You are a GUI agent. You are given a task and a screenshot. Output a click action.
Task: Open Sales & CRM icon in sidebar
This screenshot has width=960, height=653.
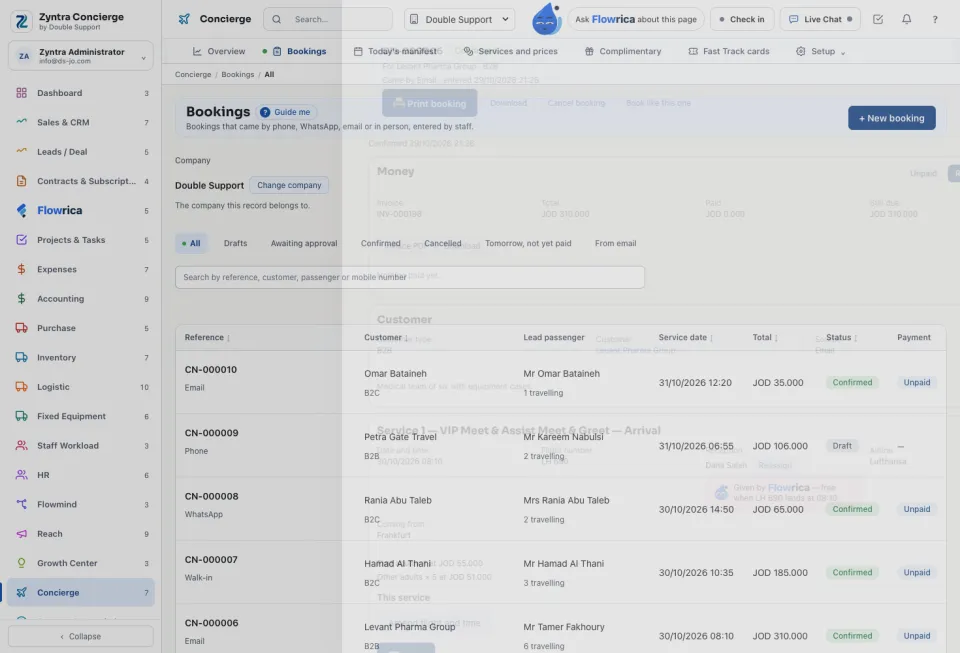[21, 122]
